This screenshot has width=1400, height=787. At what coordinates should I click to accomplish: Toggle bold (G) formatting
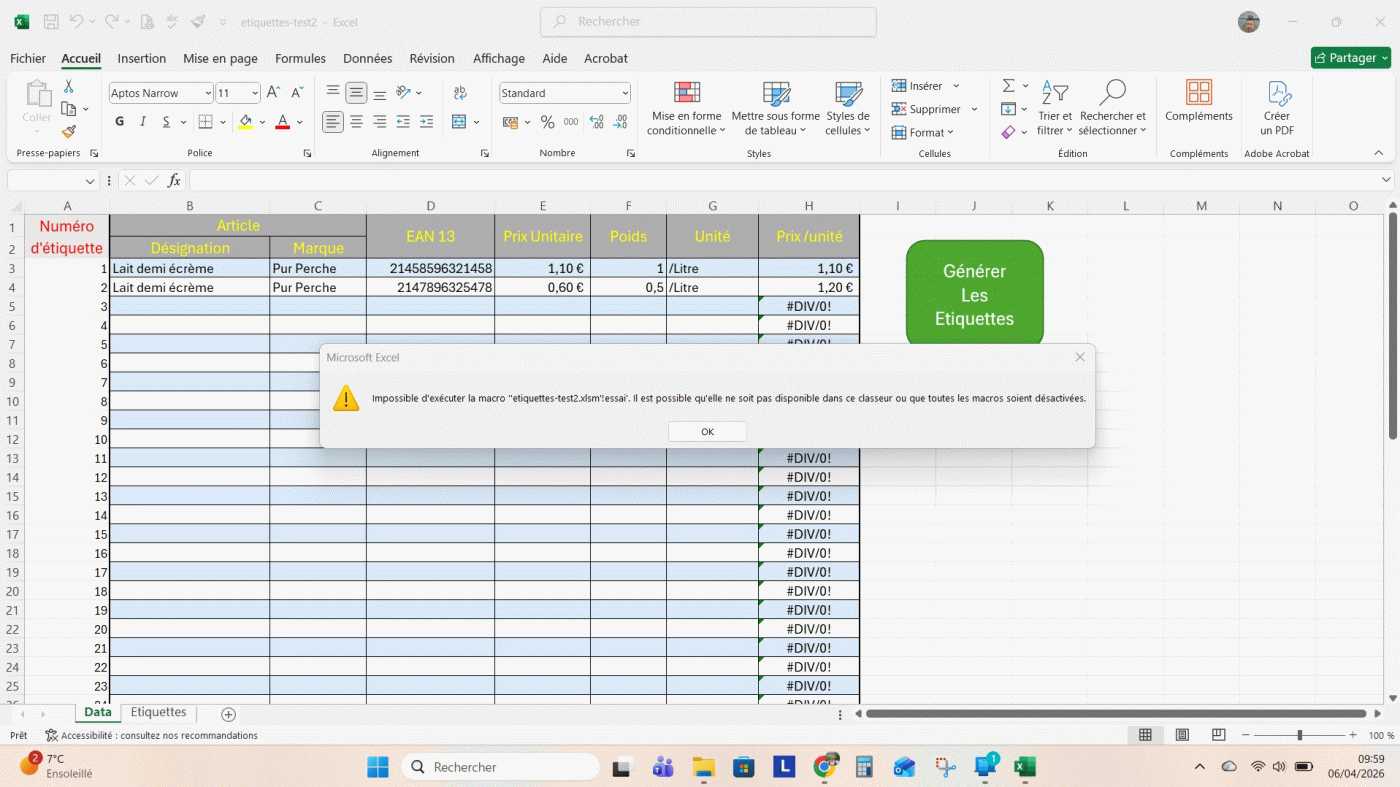pyautogui.click(x=120, y=122)
